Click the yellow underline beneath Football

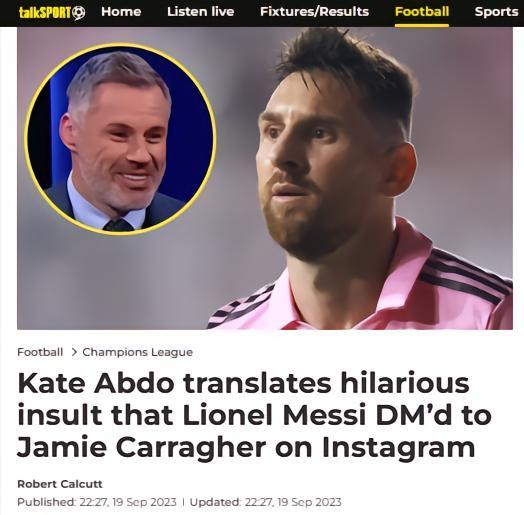(422, 25)
